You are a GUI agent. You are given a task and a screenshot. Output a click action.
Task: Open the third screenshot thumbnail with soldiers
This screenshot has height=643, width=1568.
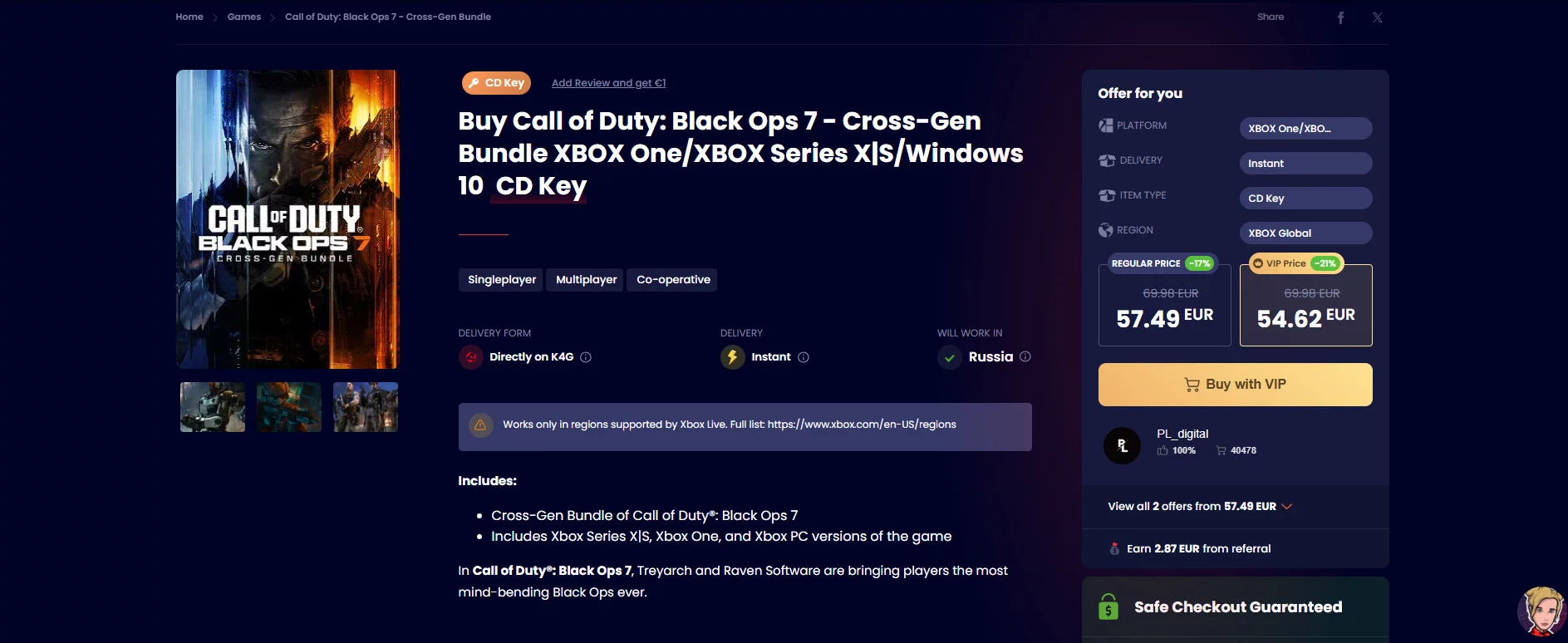(x=366, y=407)
